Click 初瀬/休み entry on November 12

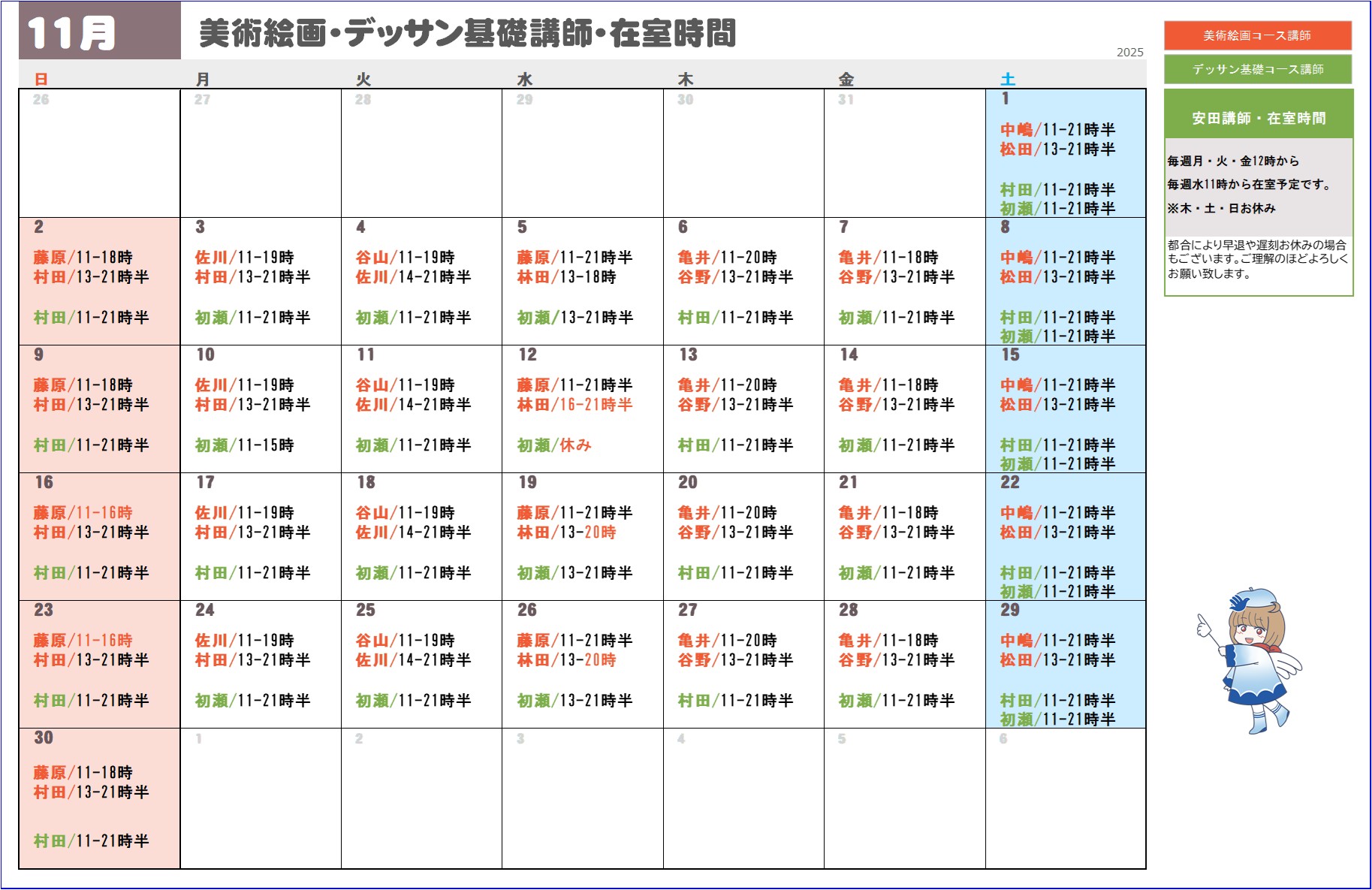[x=554, y=445]
